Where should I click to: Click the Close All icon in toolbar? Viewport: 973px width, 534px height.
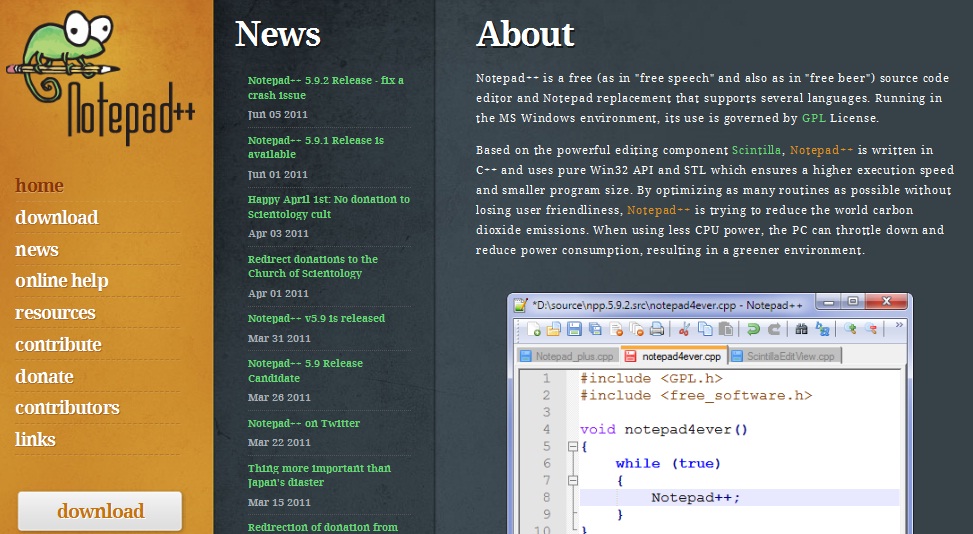(636, 329)
